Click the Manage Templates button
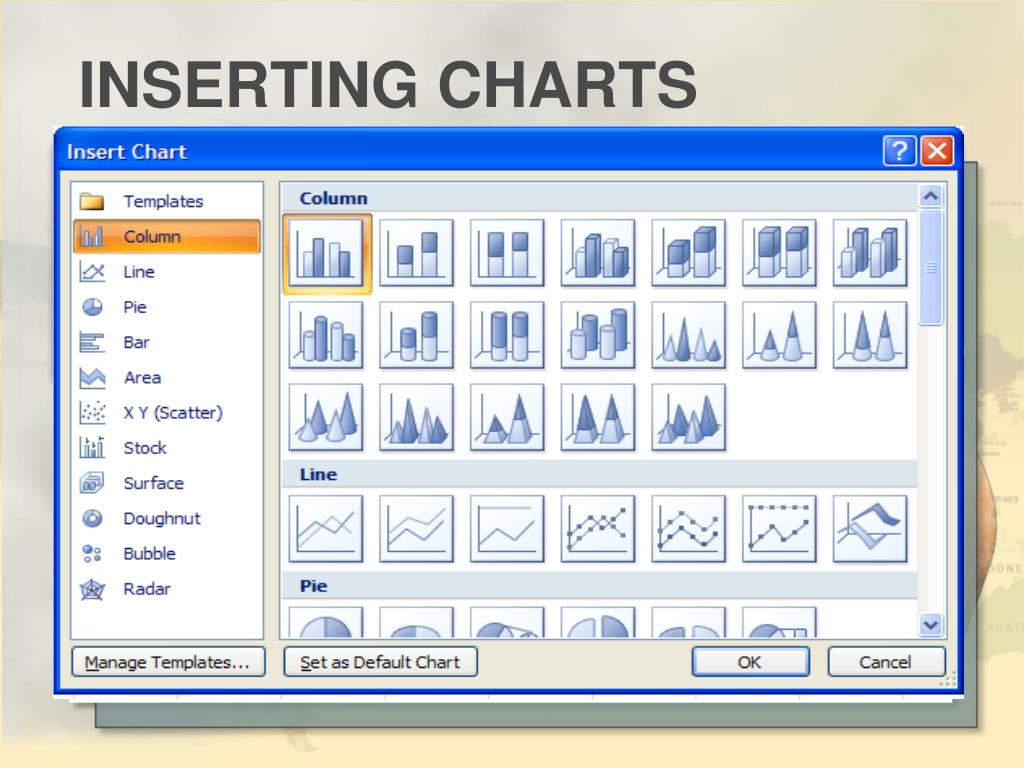The image size is (1024, 768). click(168, 662)
